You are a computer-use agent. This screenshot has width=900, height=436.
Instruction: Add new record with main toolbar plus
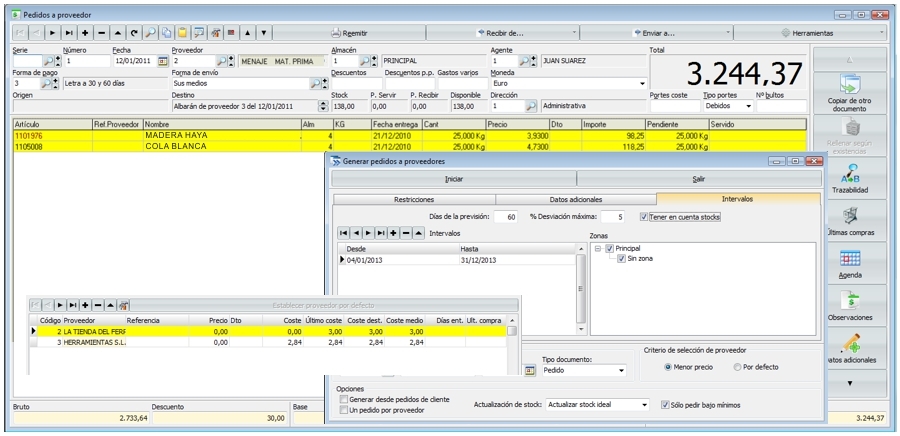click(x=85, y=33)
